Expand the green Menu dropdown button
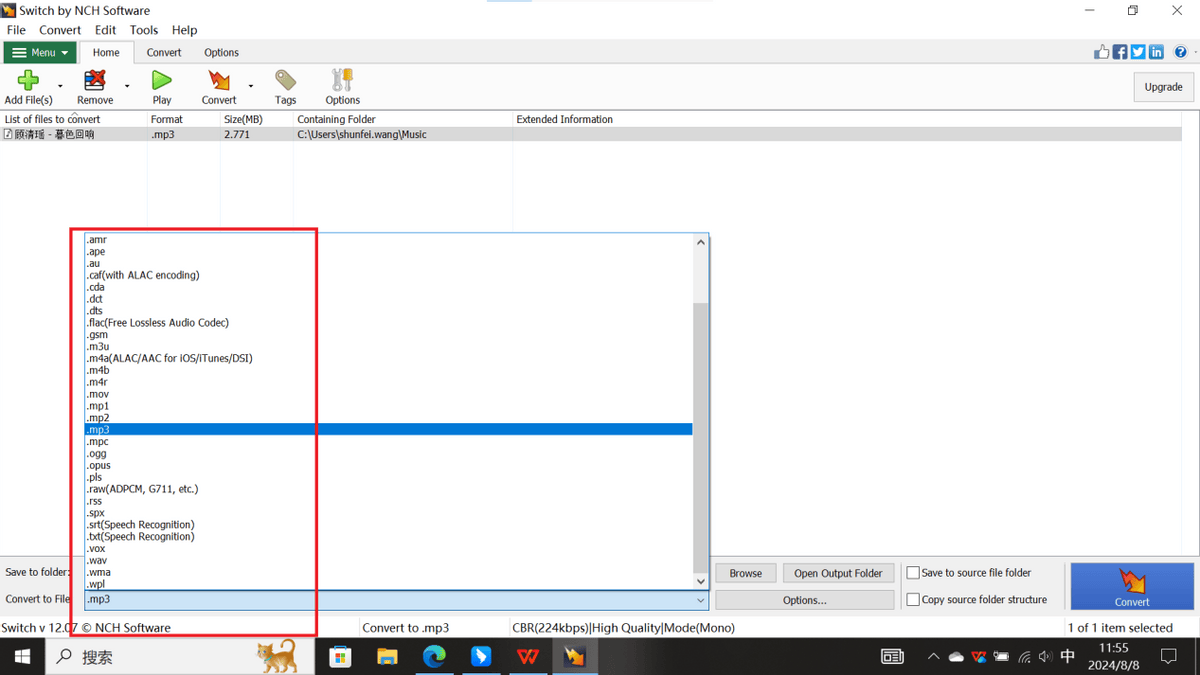This screenshot has height=675, width=1200. pos(40,53)
